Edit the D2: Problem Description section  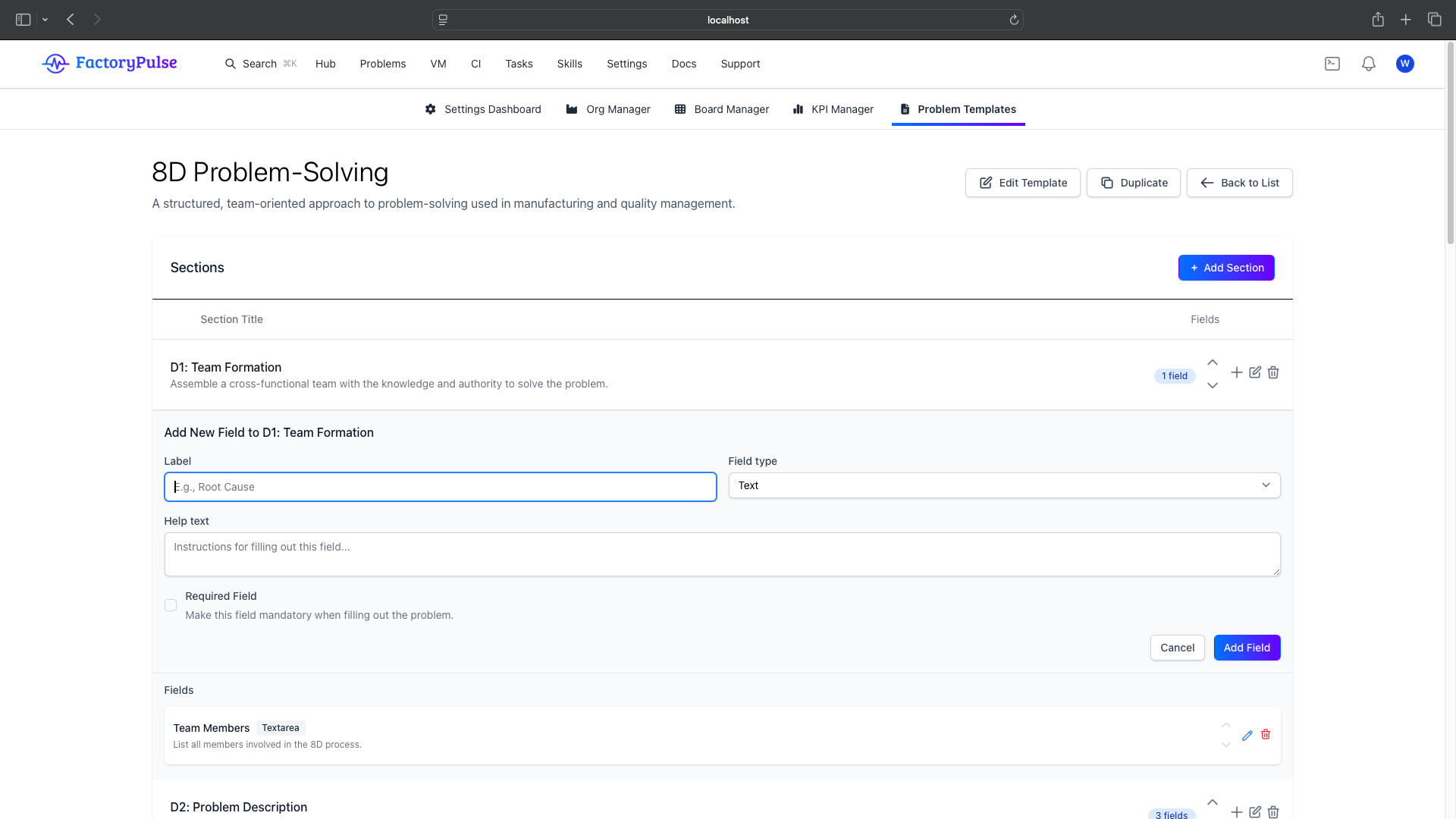click(x=1255, y=812)
